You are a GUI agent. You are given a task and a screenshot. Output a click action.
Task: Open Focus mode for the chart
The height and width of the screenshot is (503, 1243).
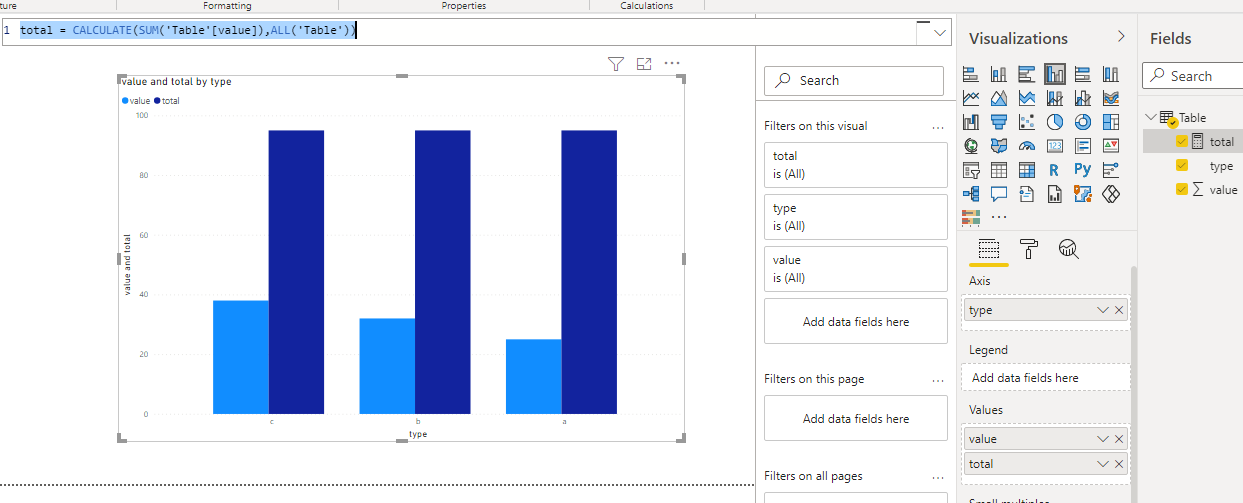644,64
